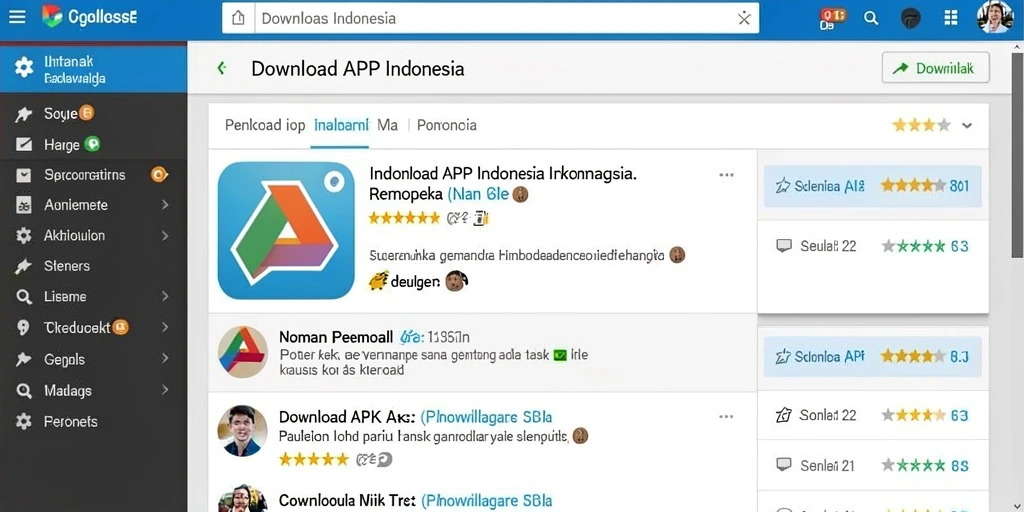Screen dimensions: 1024x512
Task: Click the star rating at the top right of the list
Action: tap(921, 125)
